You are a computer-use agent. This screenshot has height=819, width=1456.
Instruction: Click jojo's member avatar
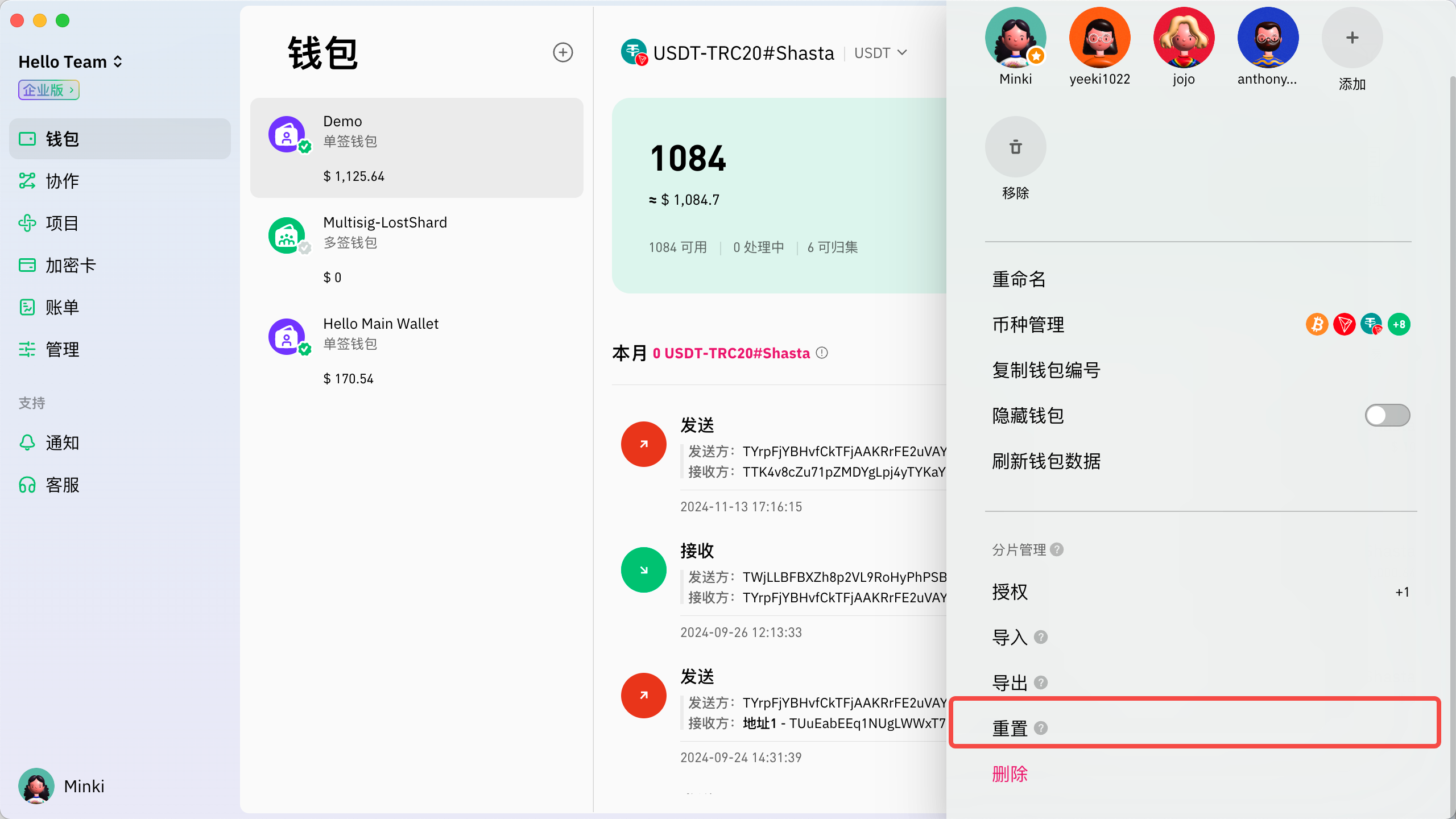pos(1184,38)
